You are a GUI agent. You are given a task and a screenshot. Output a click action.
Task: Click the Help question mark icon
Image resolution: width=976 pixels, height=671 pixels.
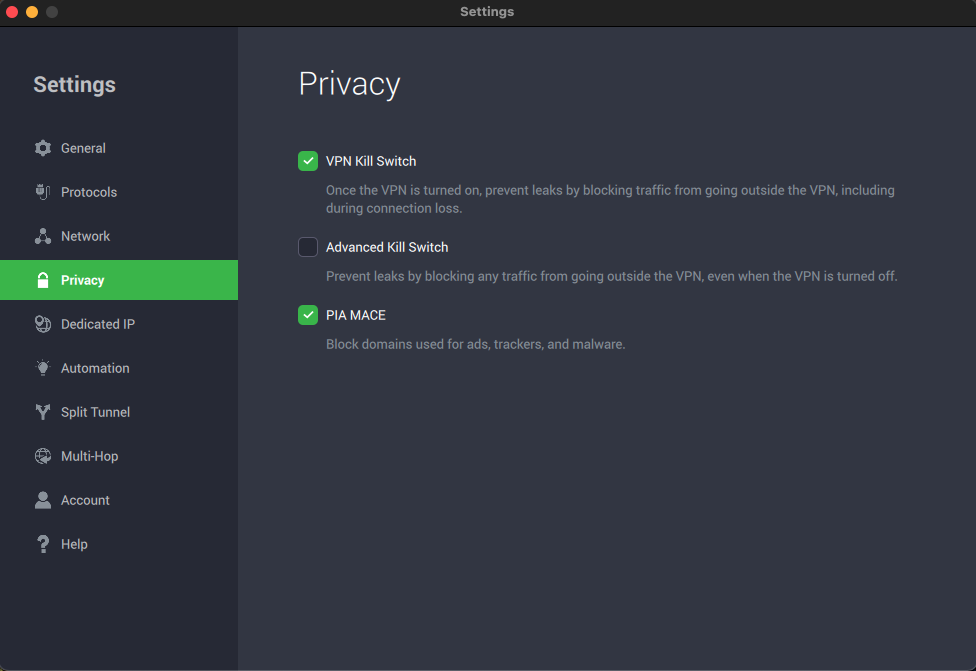click(x=43, y=544)
